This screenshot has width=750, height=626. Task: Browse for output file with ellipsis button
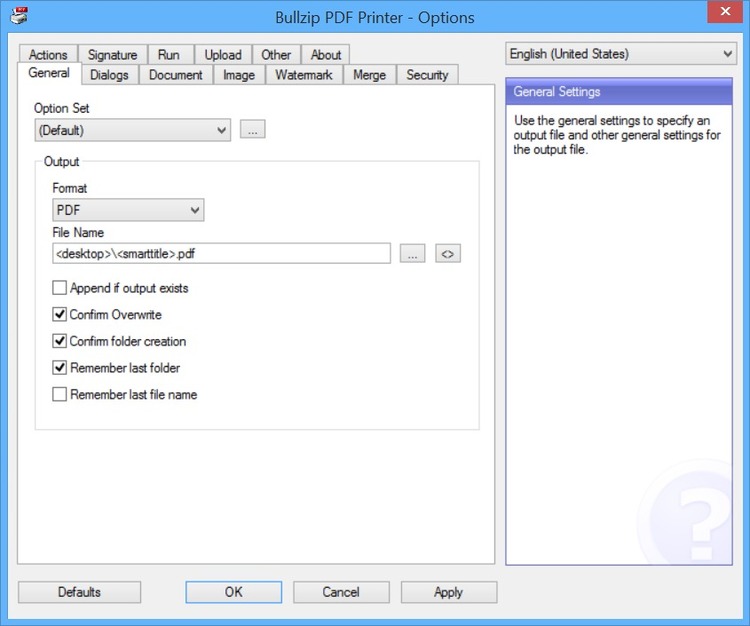coord(412,253)
